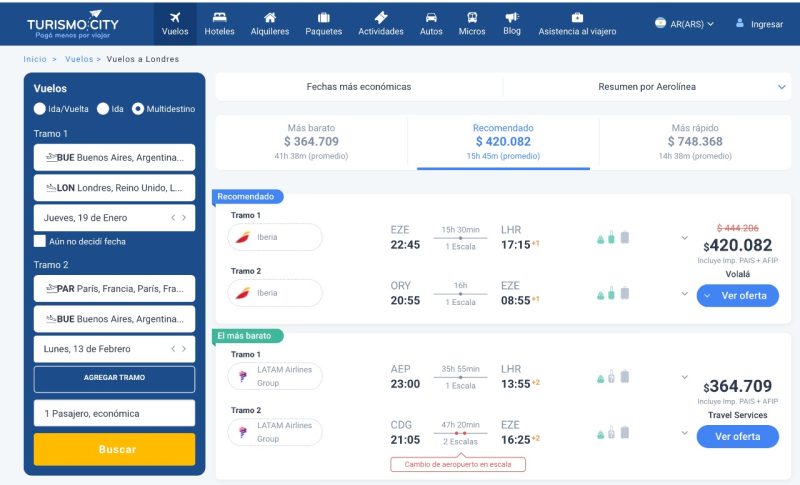This screenshot has height=485, width=800.
Task: Select the Alquileres house icon
Action: pos(270,18)
